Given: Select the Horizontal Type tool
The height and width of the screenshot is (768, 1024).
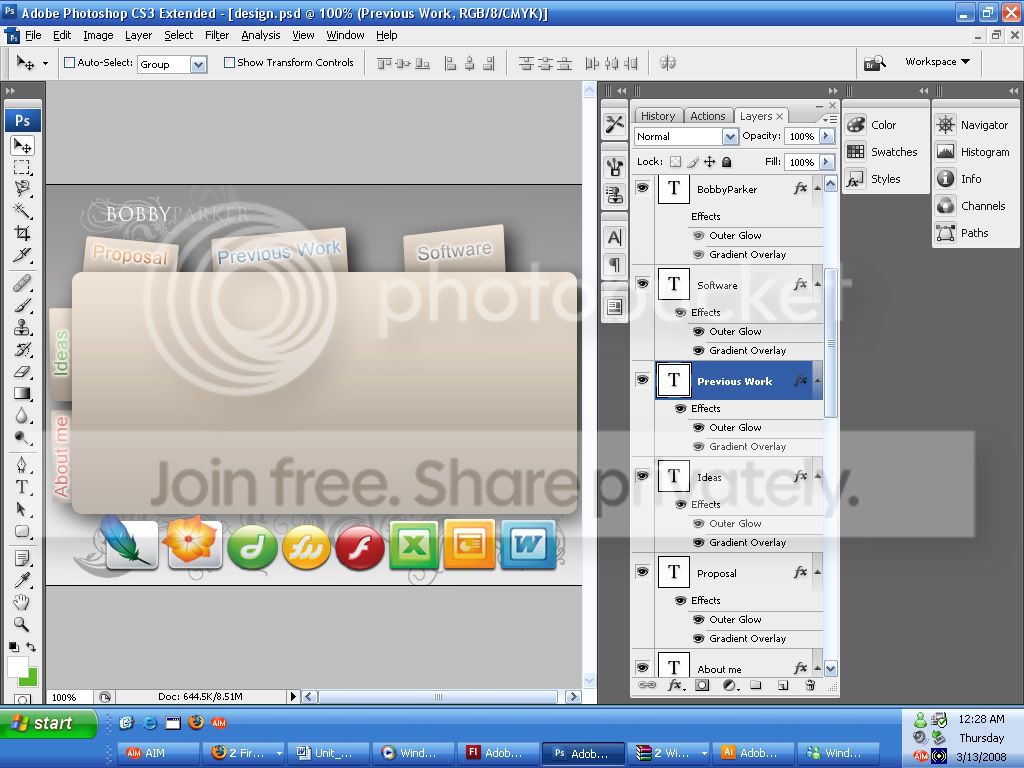Looking at the screenshot, I should 22,487.
